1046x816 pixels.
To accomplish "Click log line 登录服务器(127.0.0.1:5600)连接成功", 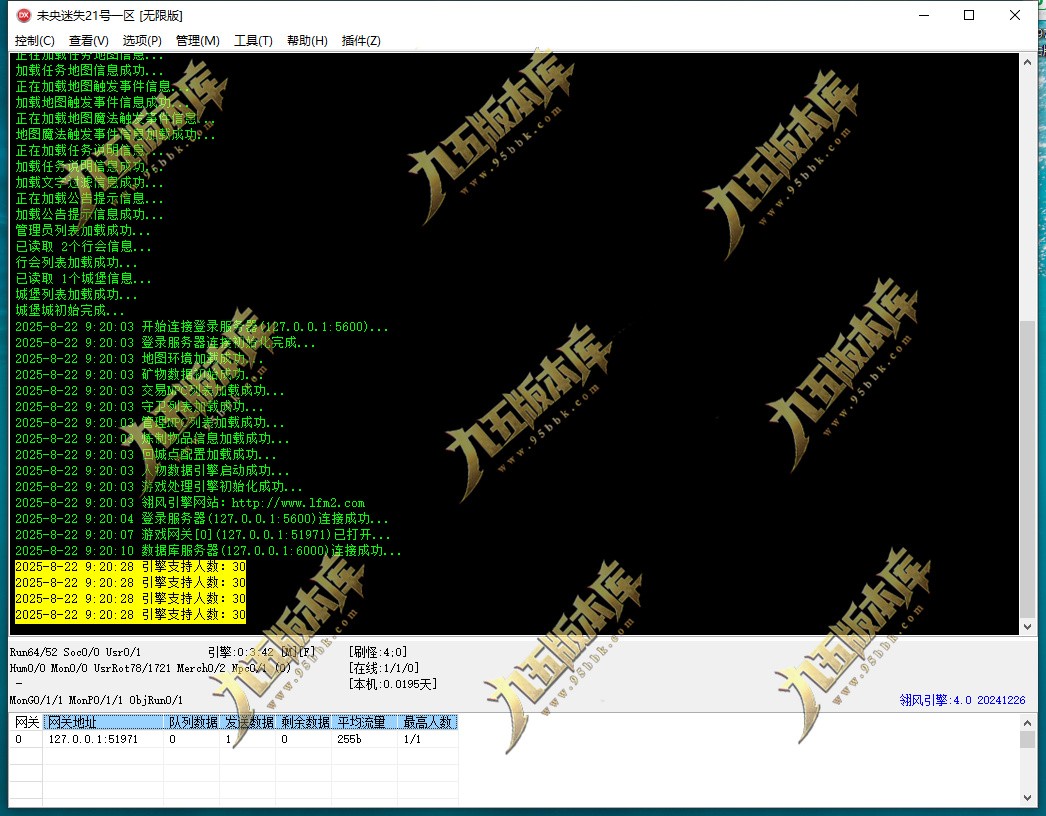I will 201,518.
